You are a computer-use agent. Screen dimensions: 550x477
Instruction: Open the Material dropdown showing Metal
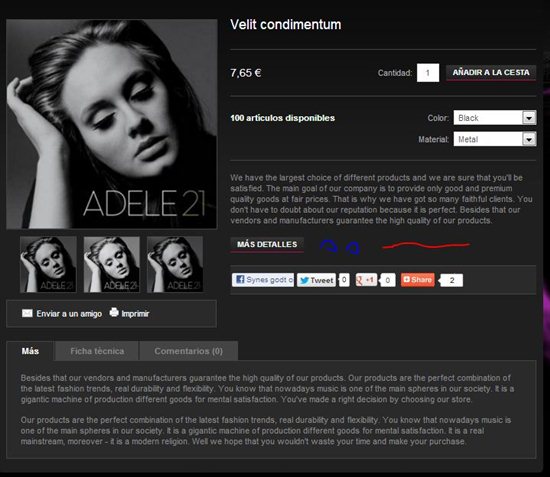pos(495,139)
